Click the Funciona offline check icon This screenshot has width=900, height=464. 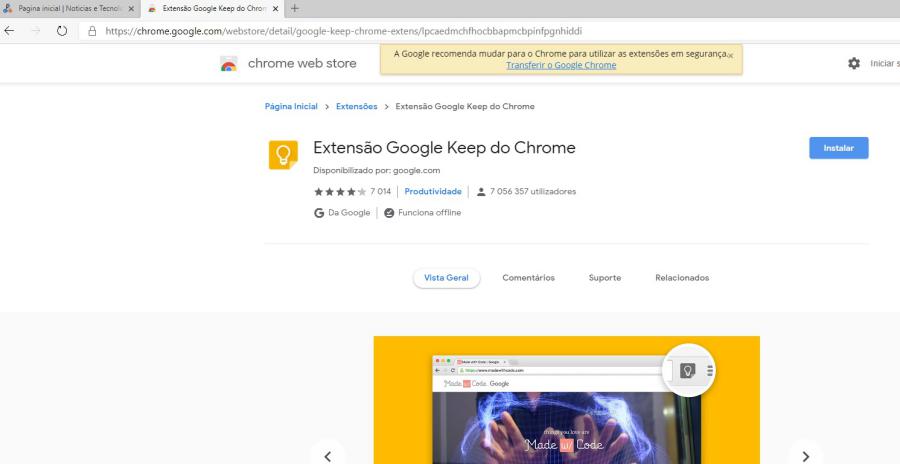click(389, 213)
